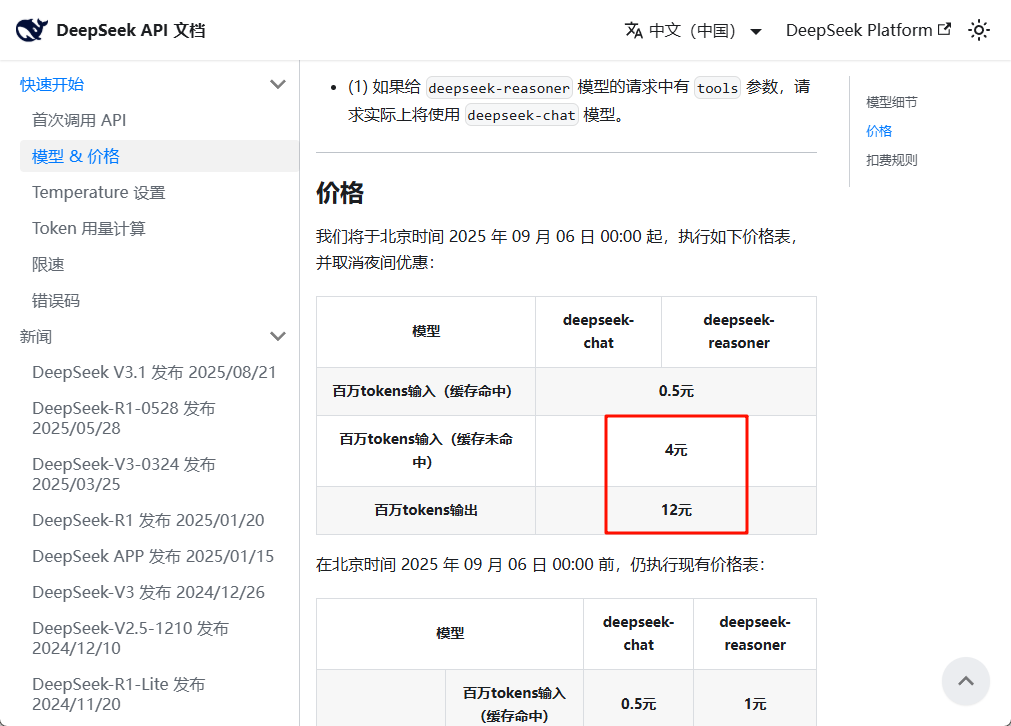Image resolution: width=1011 pixels, height=726 pixels.
Task: Click the scroll back to top button
Action: tap(965, 682)
